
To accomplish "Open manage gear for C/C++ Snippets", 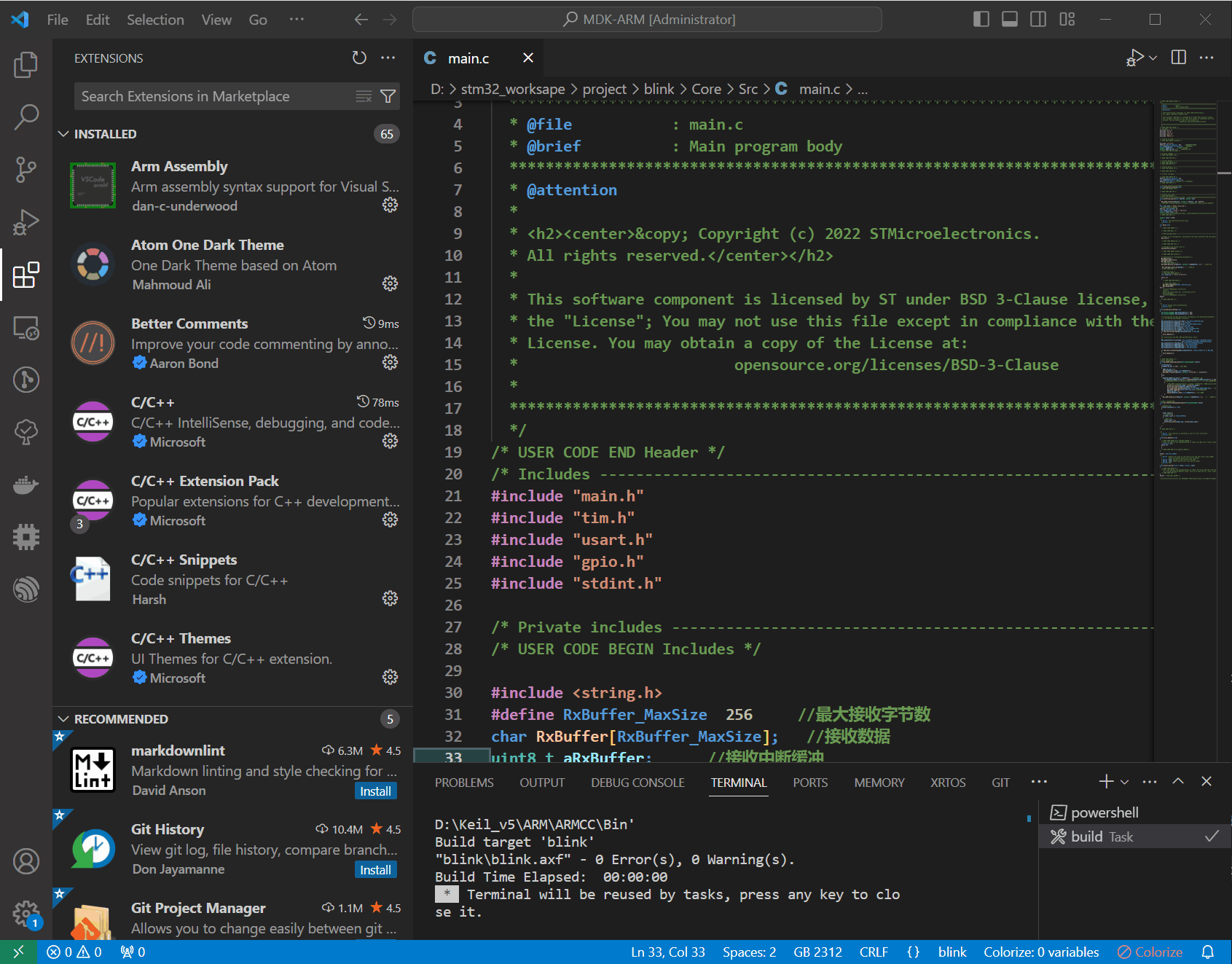I will [x=391, y=598].
